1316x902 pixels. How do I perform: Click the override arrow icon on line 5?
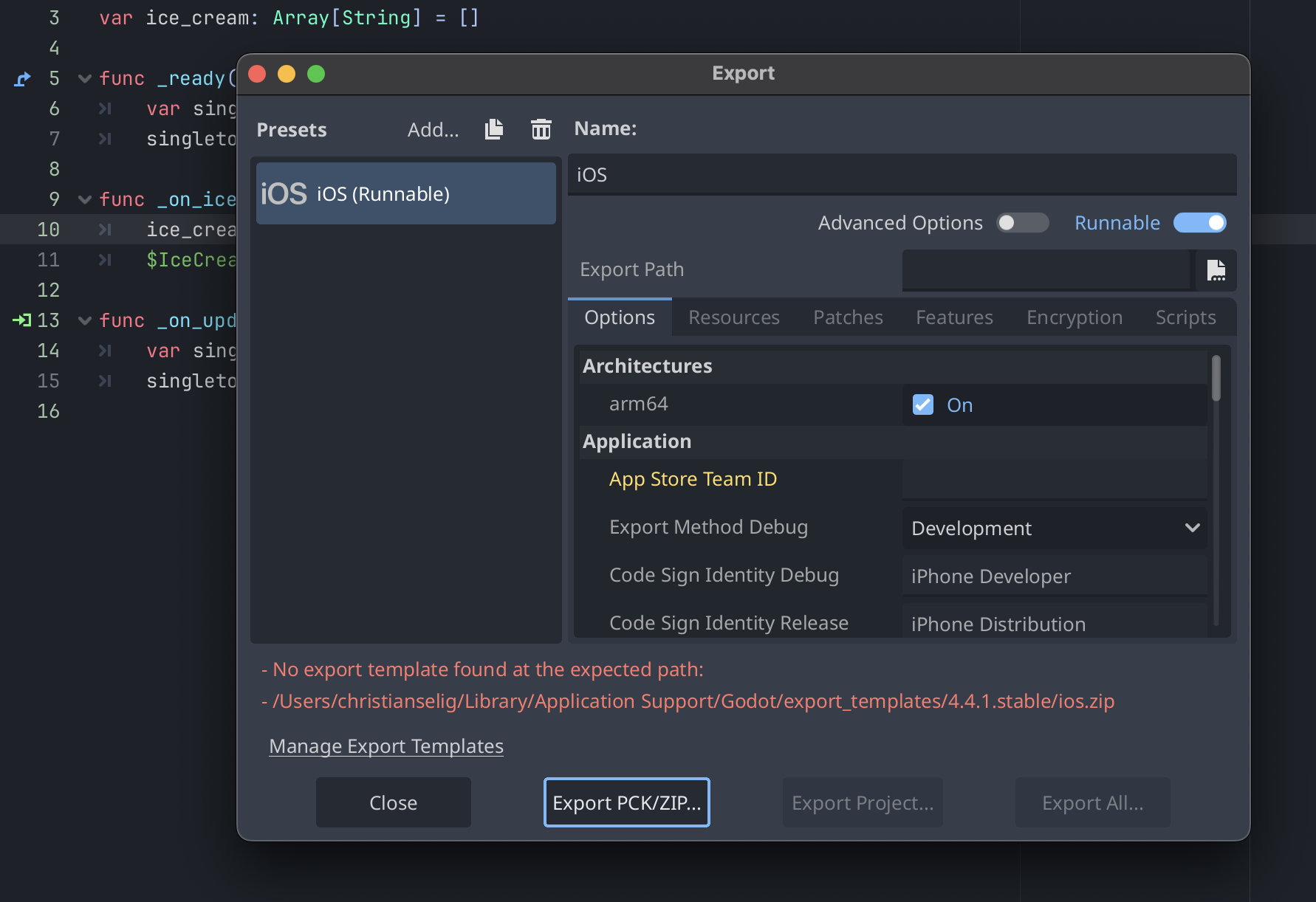22,79
